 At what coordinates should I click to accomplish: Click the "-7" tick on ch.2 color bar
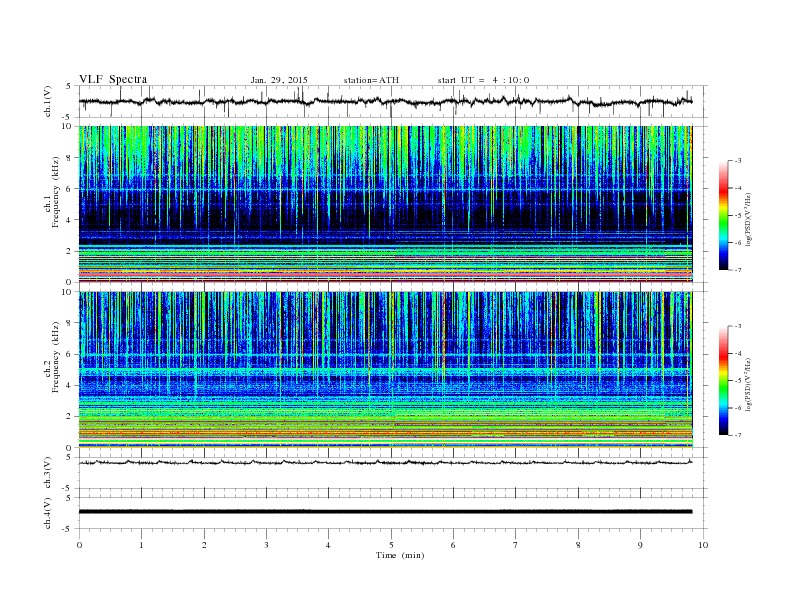[738, 435]
